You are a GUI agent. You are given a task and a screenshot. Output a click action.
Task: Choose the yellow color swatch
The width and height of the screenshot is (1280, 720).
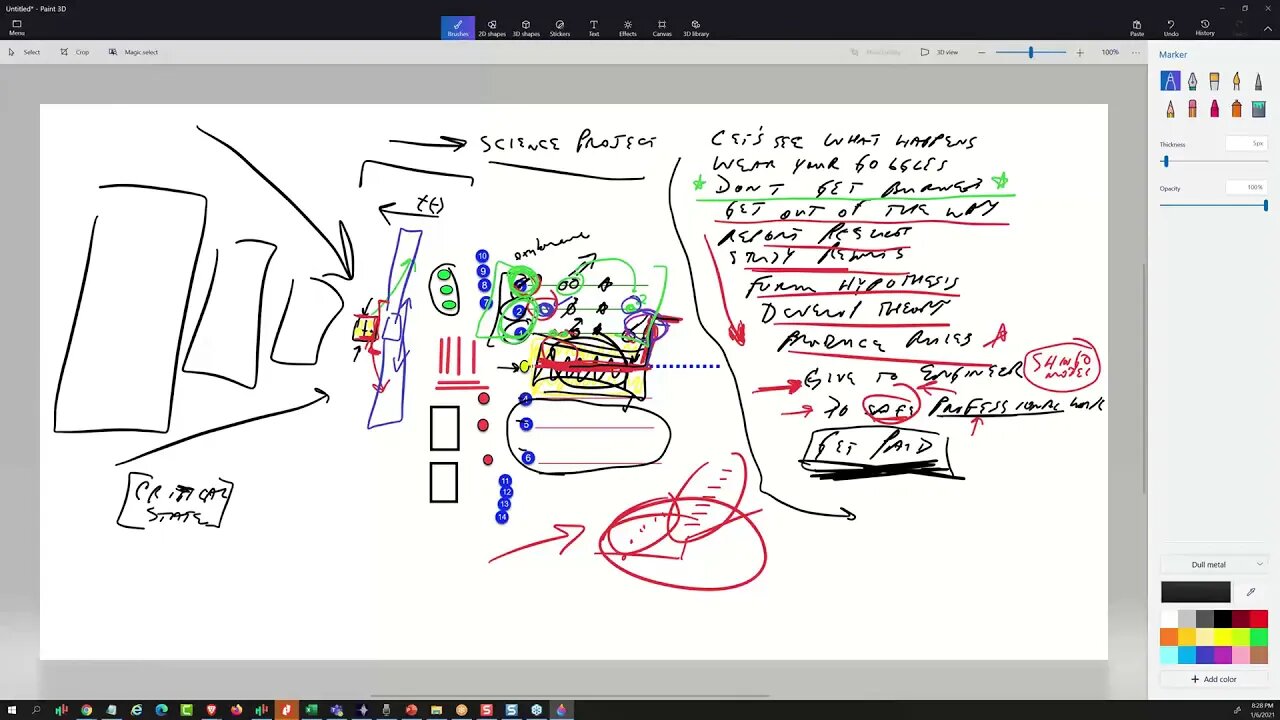tap(1222, 637)
